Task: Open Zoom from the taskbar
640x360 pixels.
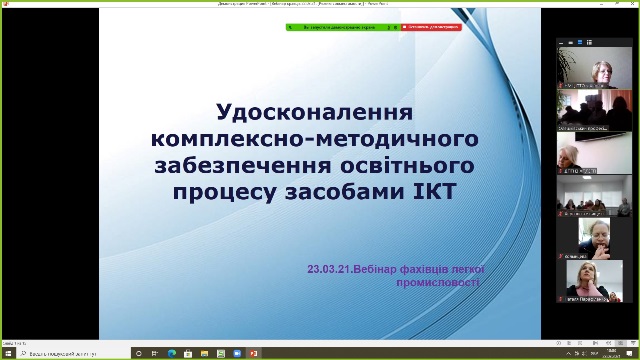Action: (237, 353)
